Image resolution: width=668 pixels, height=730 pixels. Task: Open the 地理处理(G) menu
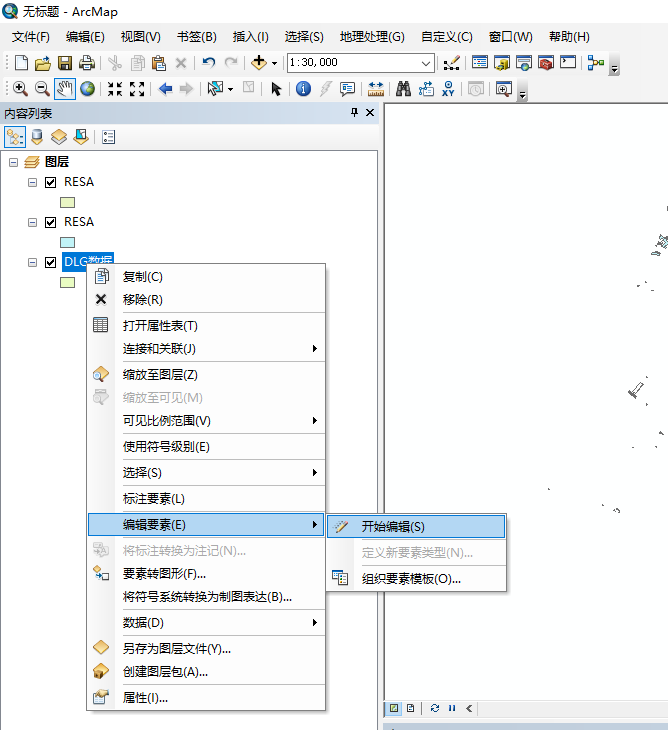click(x=372, y=37)
